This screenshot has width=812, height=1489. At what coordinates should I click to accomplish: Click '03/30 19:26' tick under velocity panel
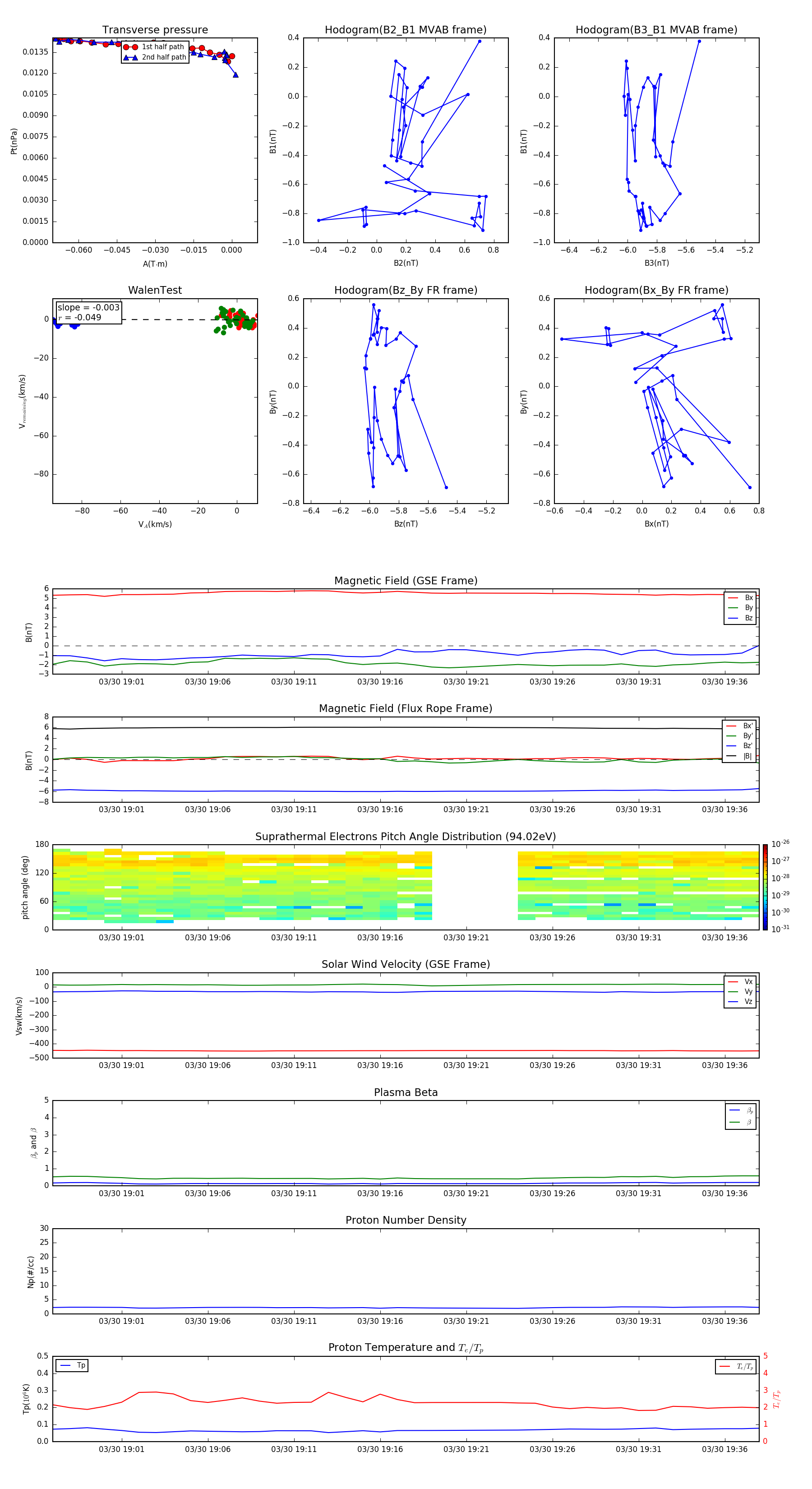(x=552, y=1065)
